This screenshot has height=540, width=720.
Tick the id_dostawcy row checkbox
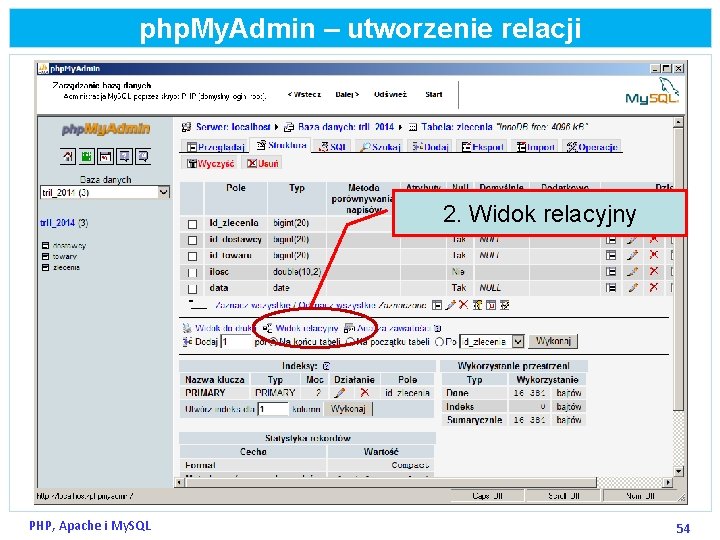(192, 240)
